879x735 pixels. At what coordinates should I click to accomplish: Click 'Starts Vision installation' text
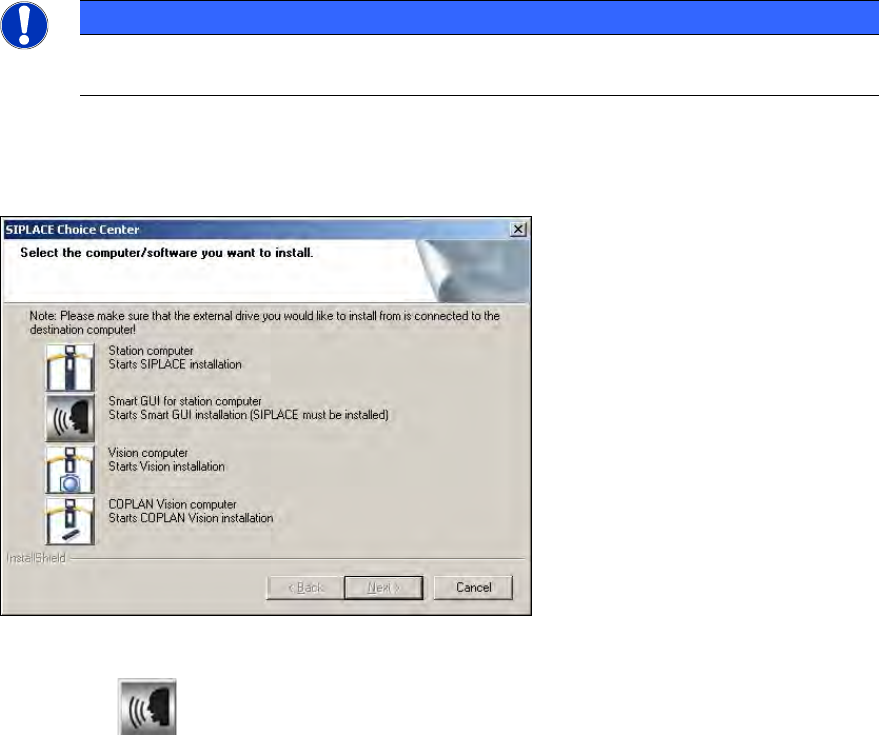click(x=166, y=466)
